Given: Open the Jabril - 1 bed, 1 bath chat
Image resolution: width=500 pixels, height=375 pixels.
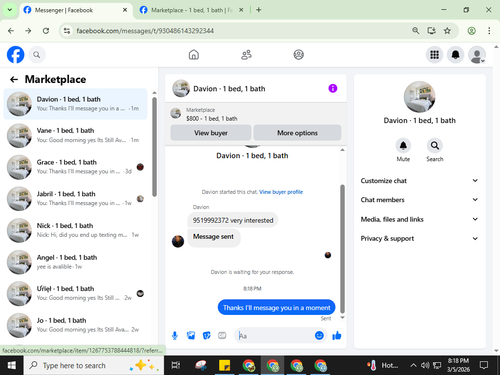Looking at the screenshot, I should coord(75,199).
